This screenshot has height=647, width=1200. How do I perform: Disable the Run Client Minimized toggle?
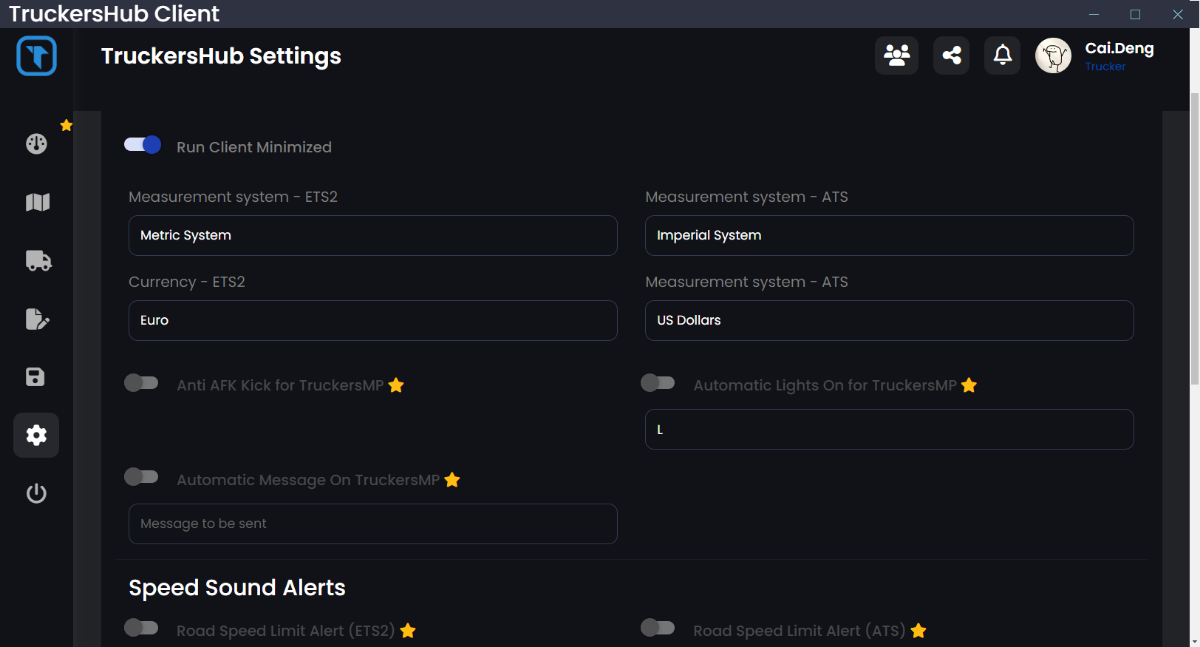tap(142, 145)
